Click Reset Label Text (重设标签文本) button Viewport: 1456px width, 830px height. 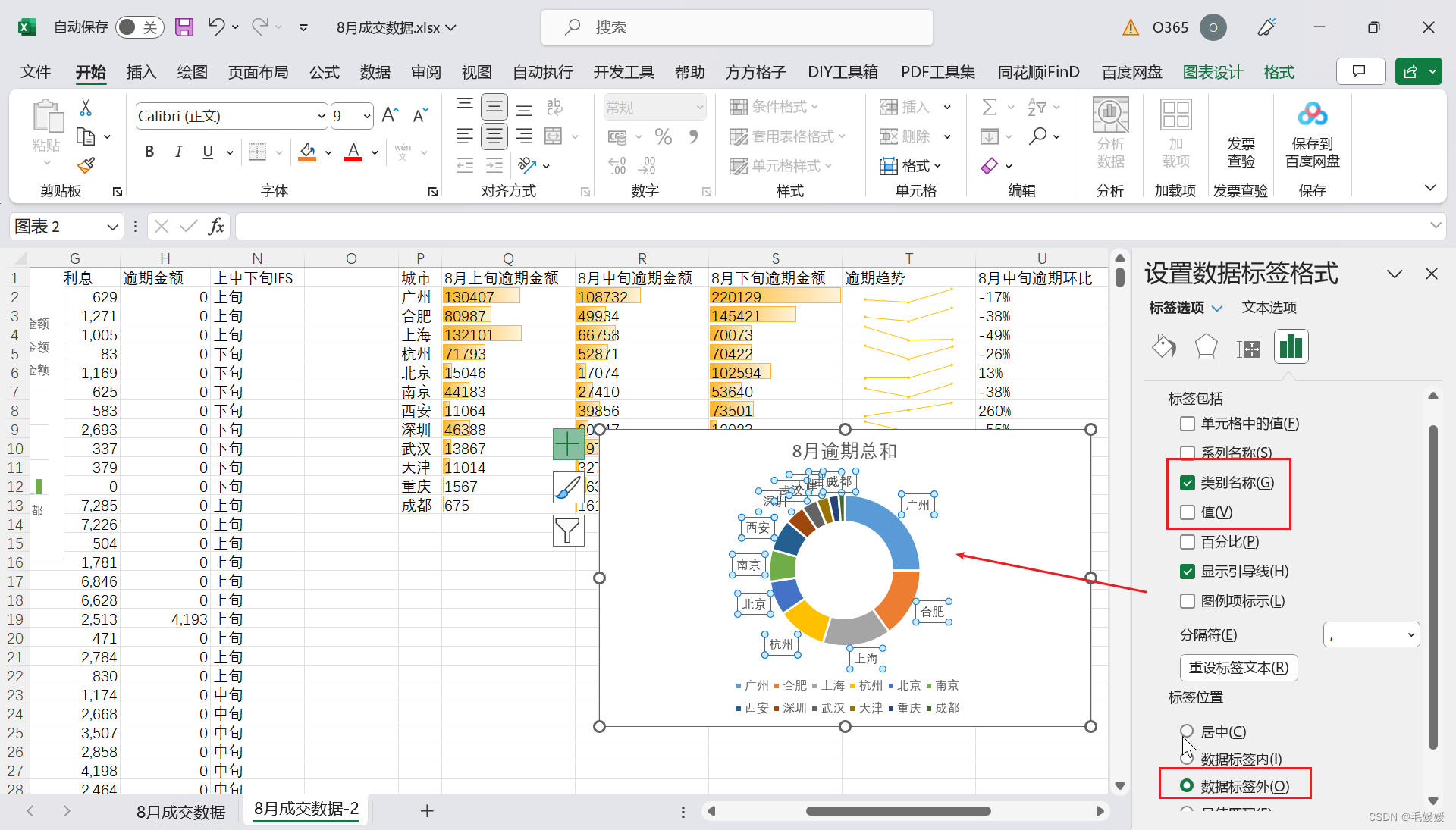coord(1238,668)
